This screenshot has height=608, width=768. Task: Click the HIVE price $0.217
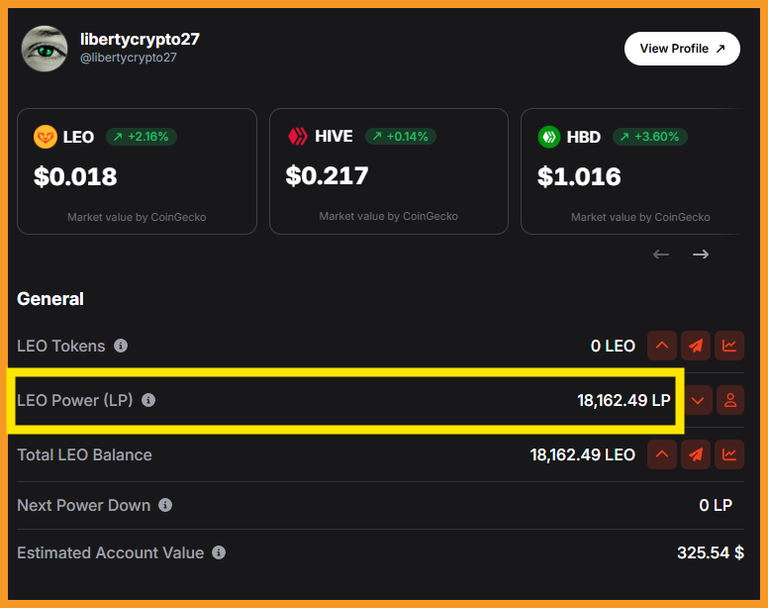(327, 176)
